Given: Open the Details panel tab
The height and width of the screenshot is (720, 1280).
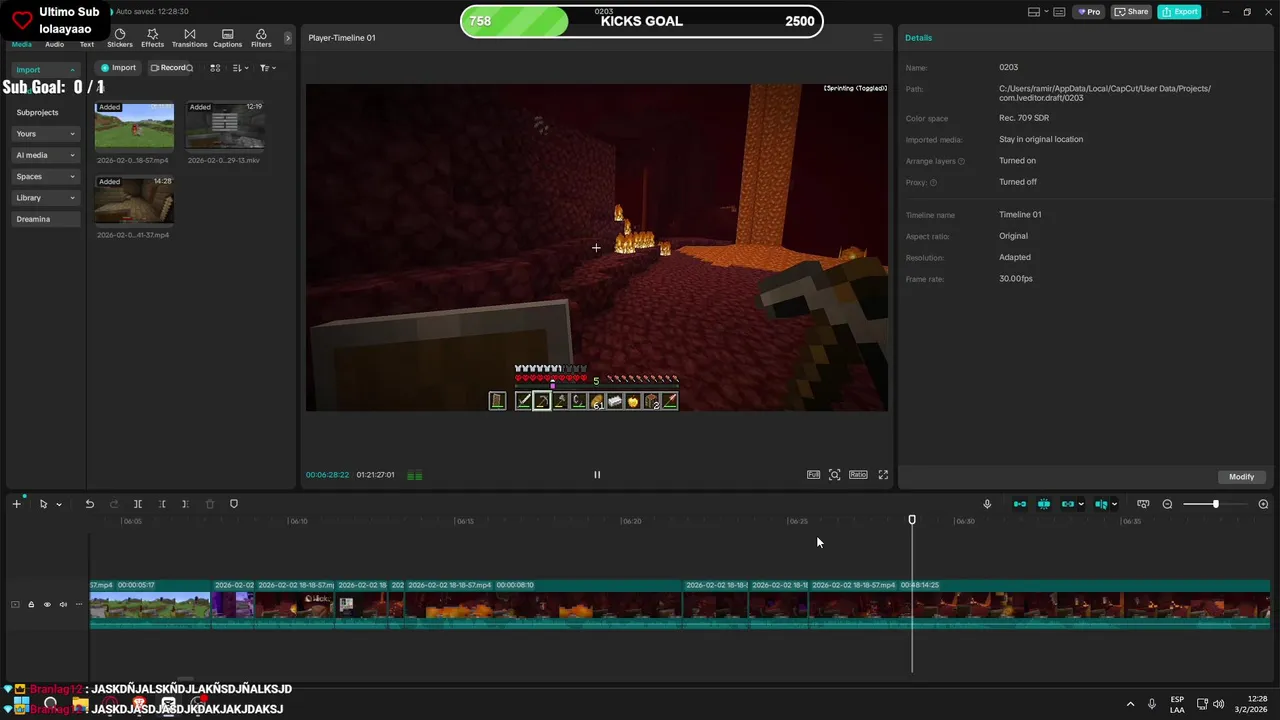Looking at the screenshot, I should pos(918,38).
